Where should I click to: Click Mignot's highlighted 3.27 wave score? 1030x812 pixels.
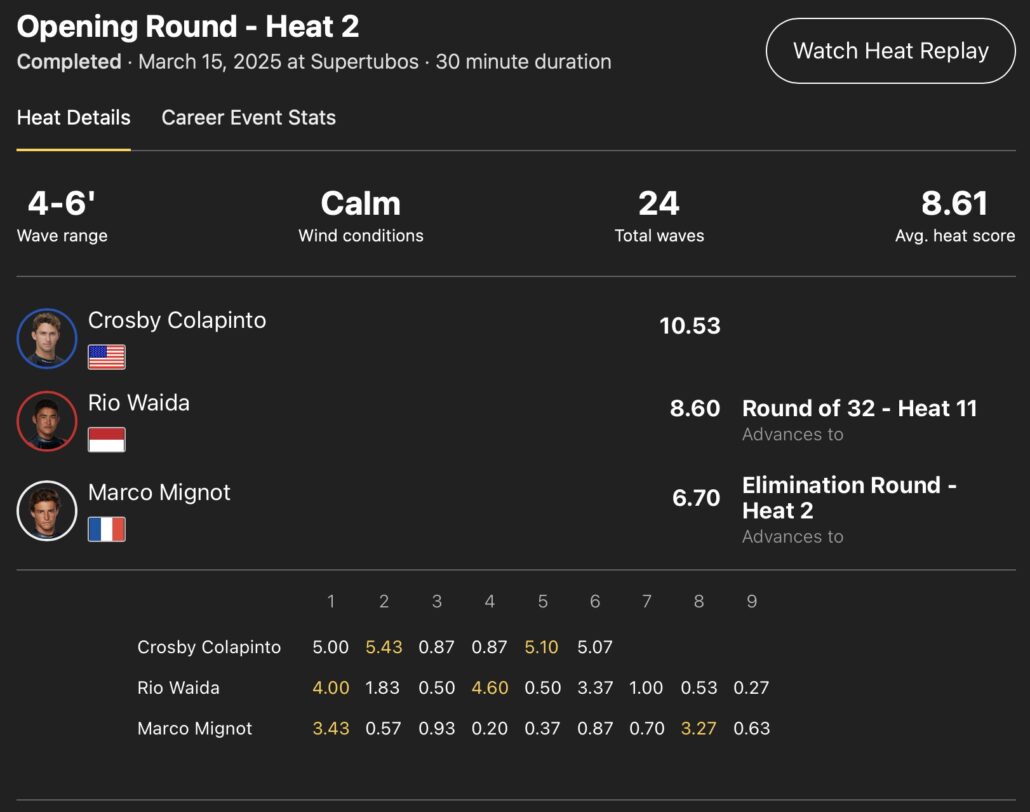tap(699, 728)
